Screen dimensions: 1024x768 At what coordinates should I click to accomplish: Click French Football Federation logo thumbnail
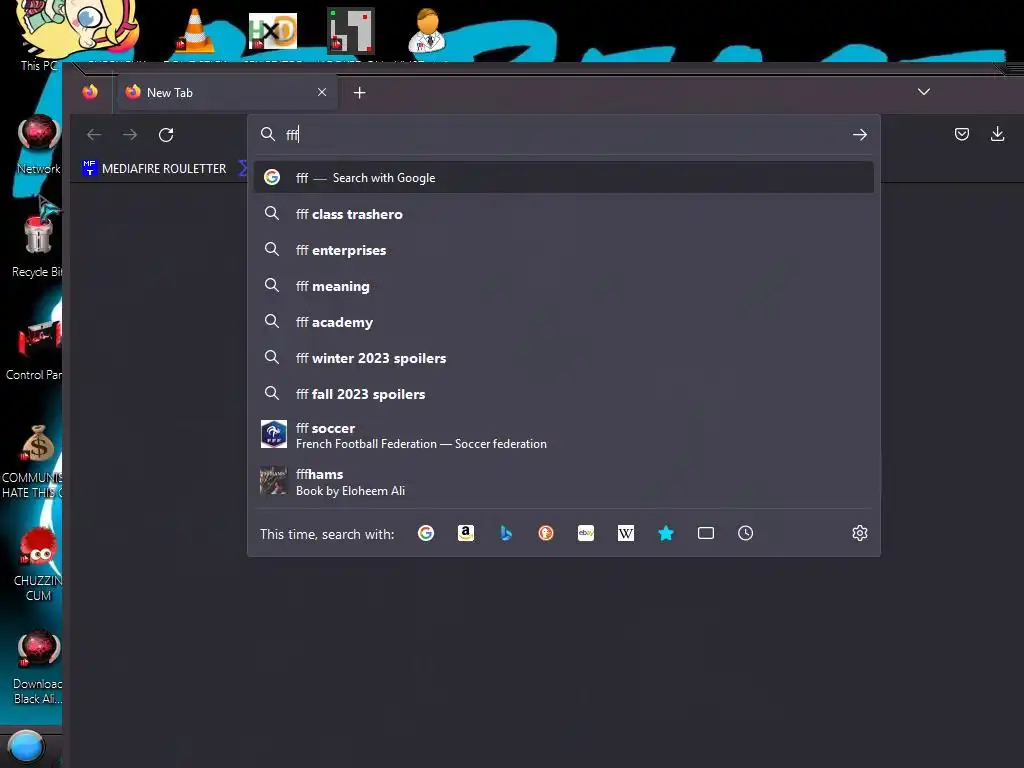point(274,434)
